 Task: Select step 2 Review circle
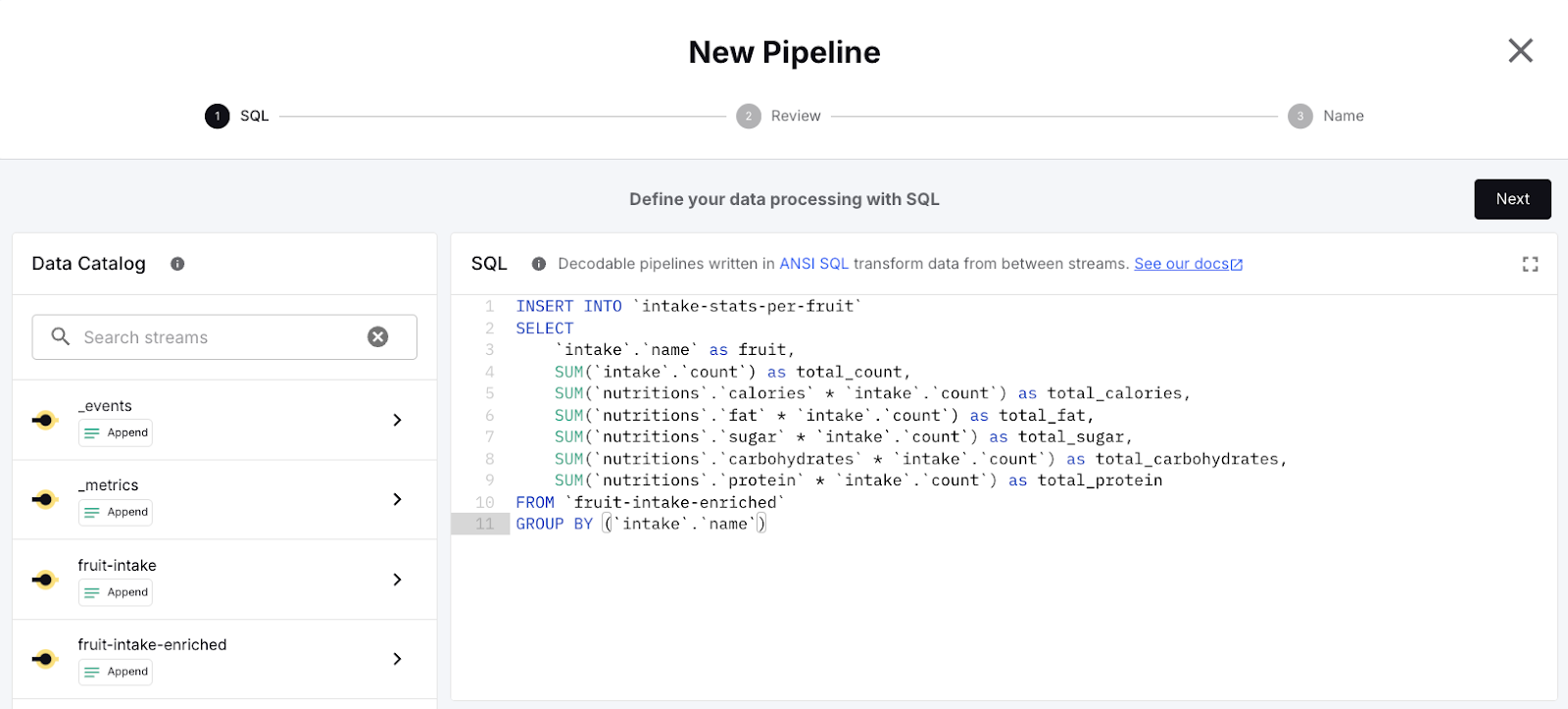749,116
